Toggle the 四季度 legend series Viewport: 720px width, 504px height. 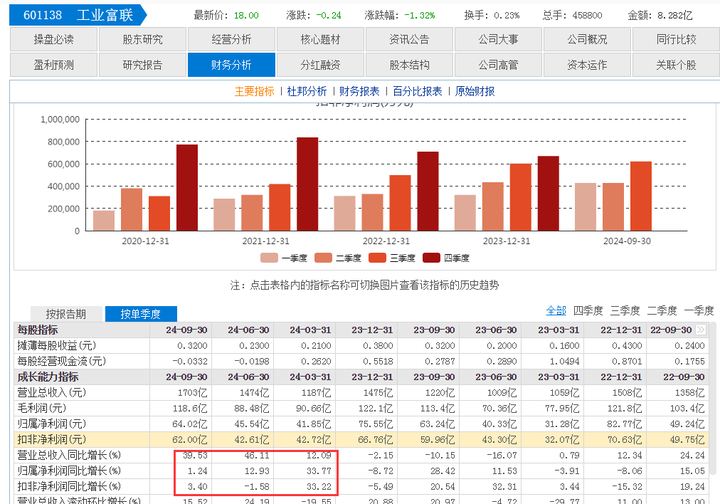pyautogui.click(x=446, y=258)
